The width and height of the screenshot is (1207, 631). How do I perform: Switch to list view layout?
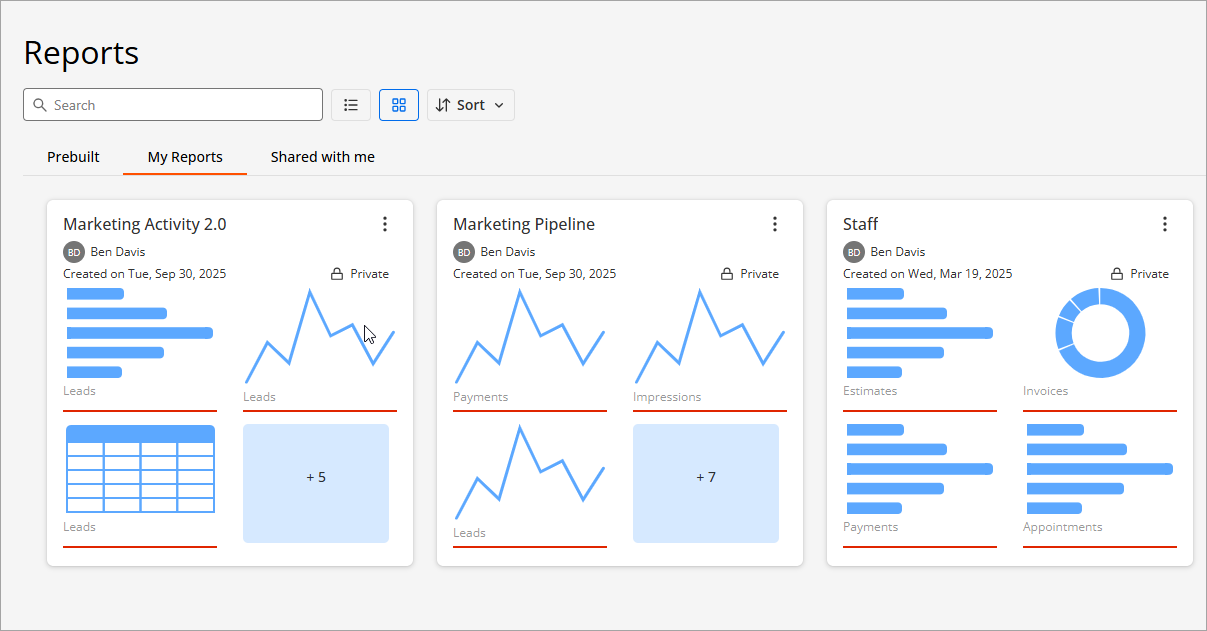click(x=351, y=105)
